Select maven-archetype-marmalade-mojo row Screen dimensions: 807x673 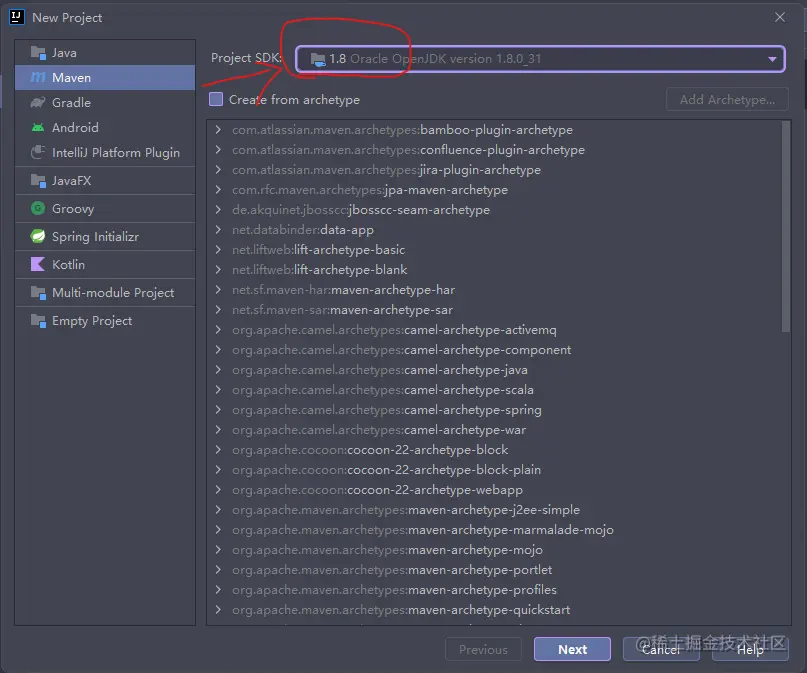point(494,530)
